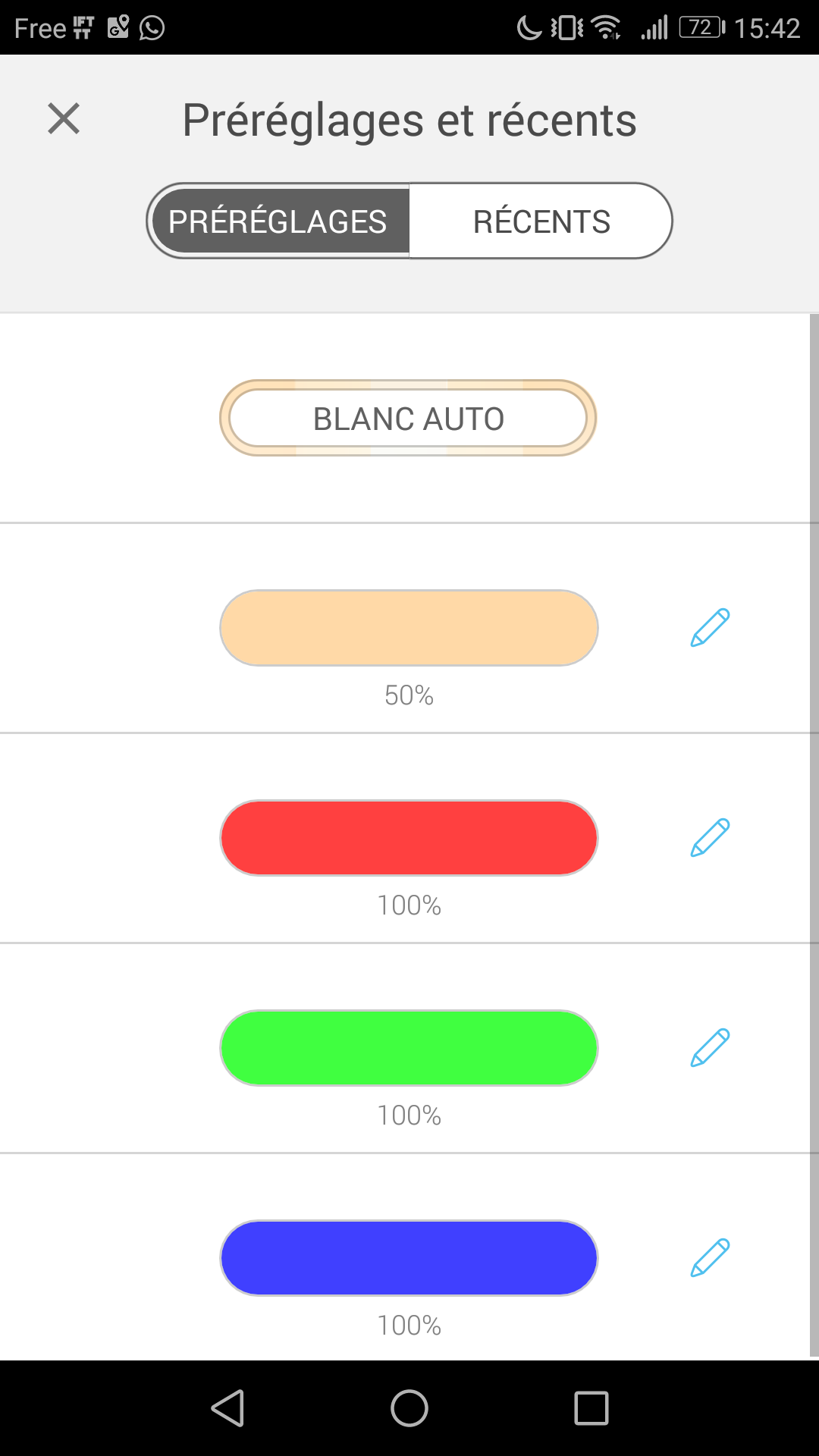
Task: Edit the green preset with pencil icon
Action: point(710,1048)
